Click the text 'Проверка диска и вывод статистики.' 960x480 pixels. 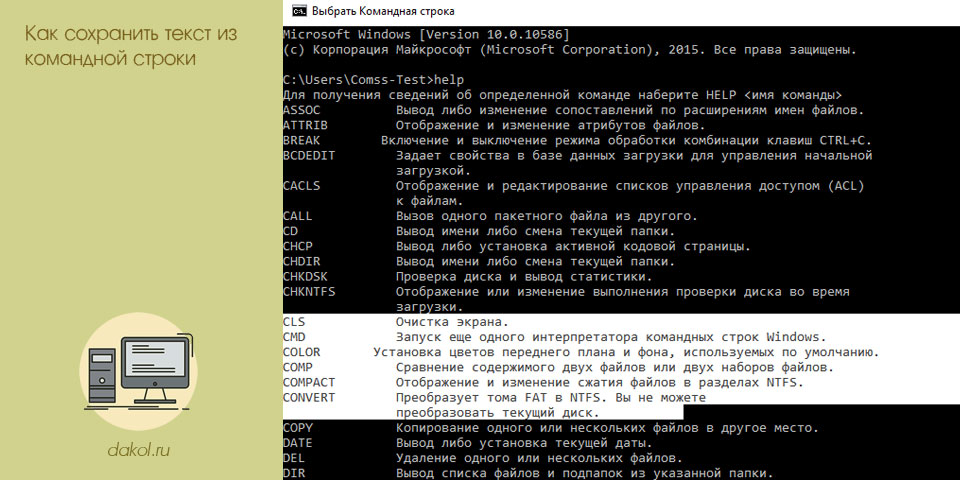tap(524, 277)
